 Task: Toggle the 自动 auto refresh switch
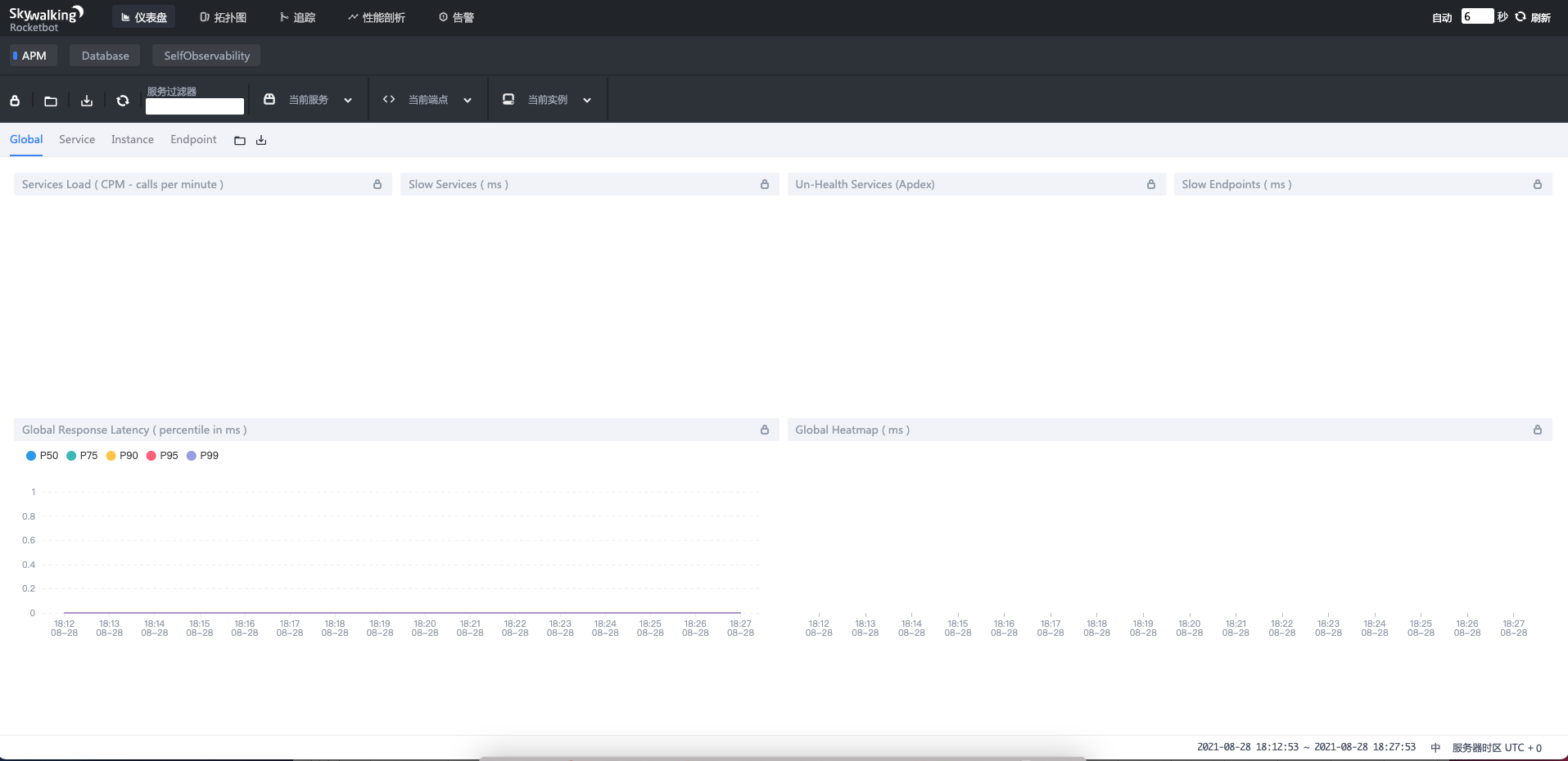pyautogui.click(x=1441, y=17)
